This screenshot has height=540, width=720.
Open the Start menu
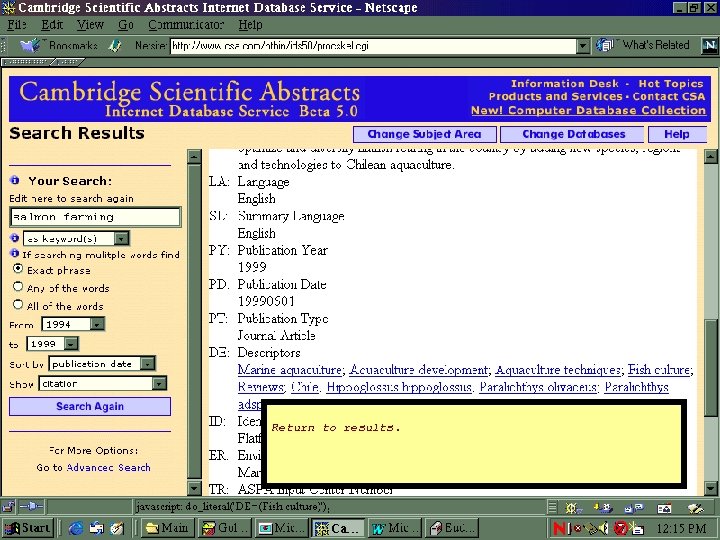(28, 529)
